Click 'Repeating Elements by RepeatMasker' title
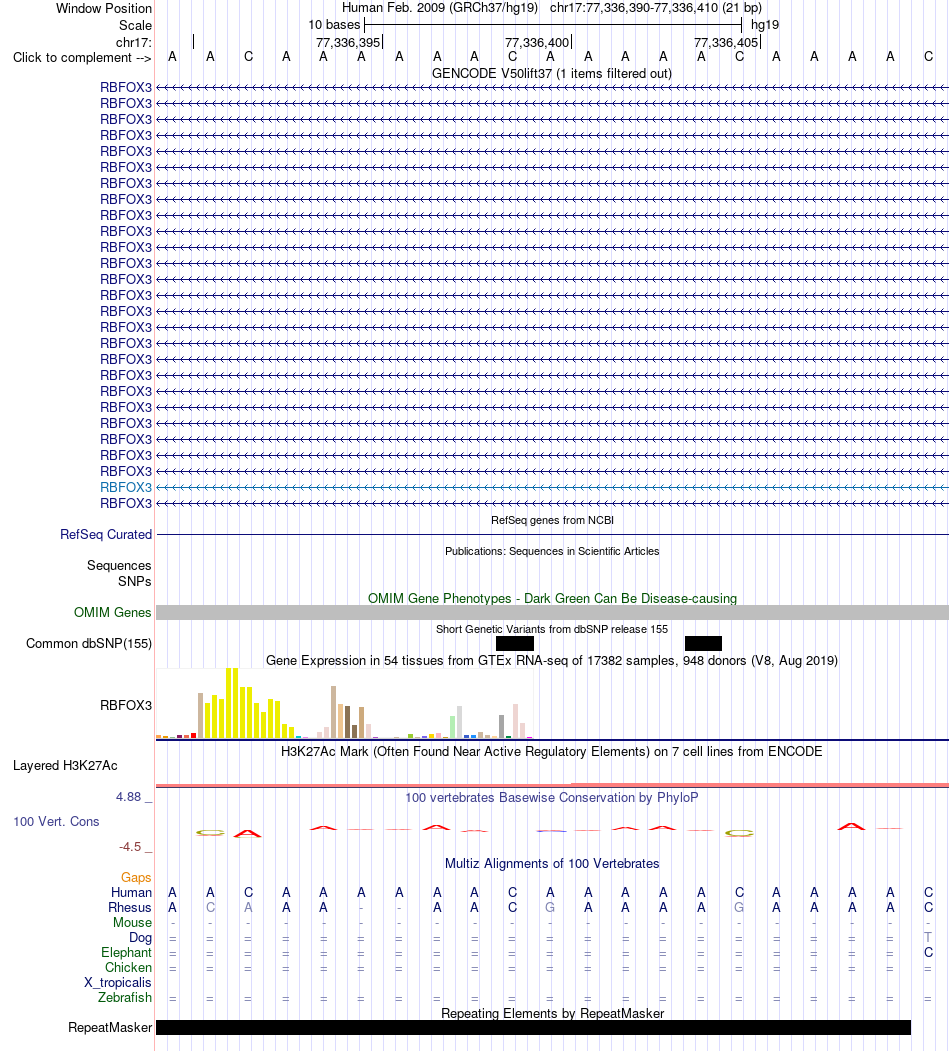This screenshot has width=950, height=1051. click(x=552, y=1013)
